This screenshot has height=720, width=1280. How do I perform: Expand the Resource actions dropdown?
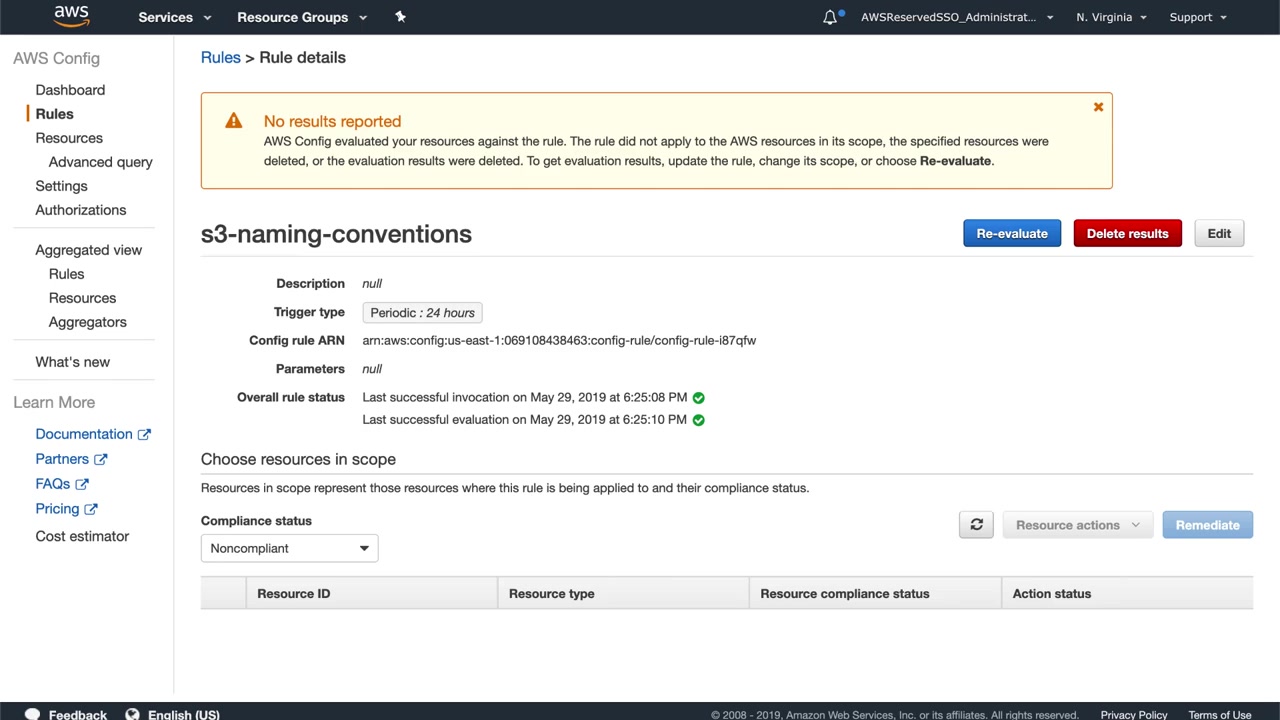click(1077, 525)
